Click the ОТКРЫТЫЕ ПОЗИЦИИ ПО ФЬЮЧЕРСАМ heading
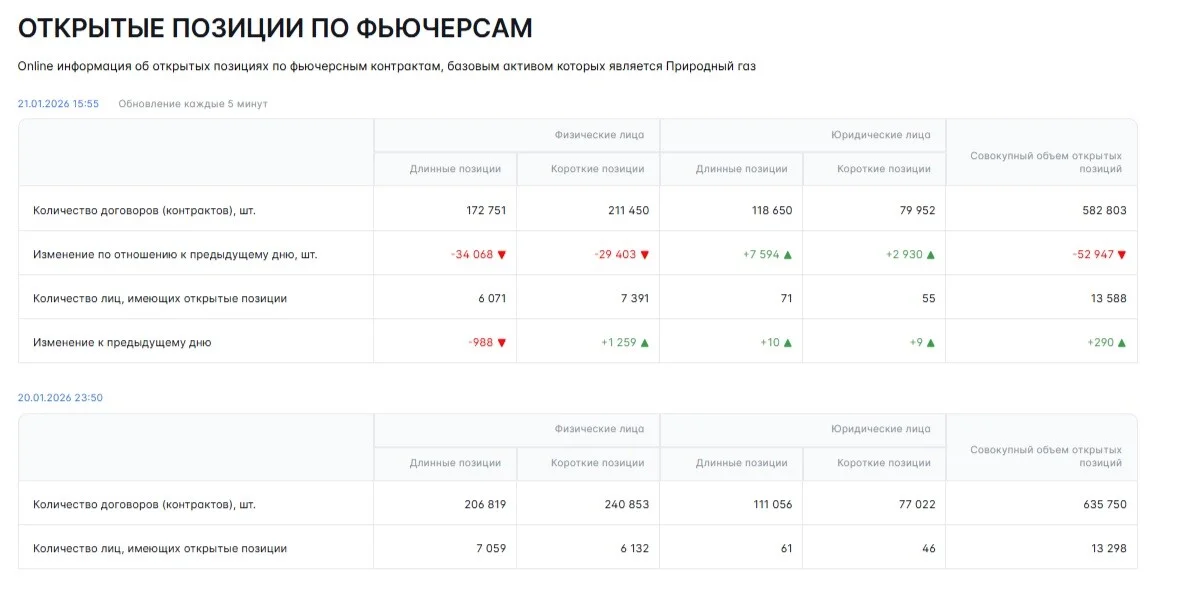The image size is (1196, 608). (275, 28)
